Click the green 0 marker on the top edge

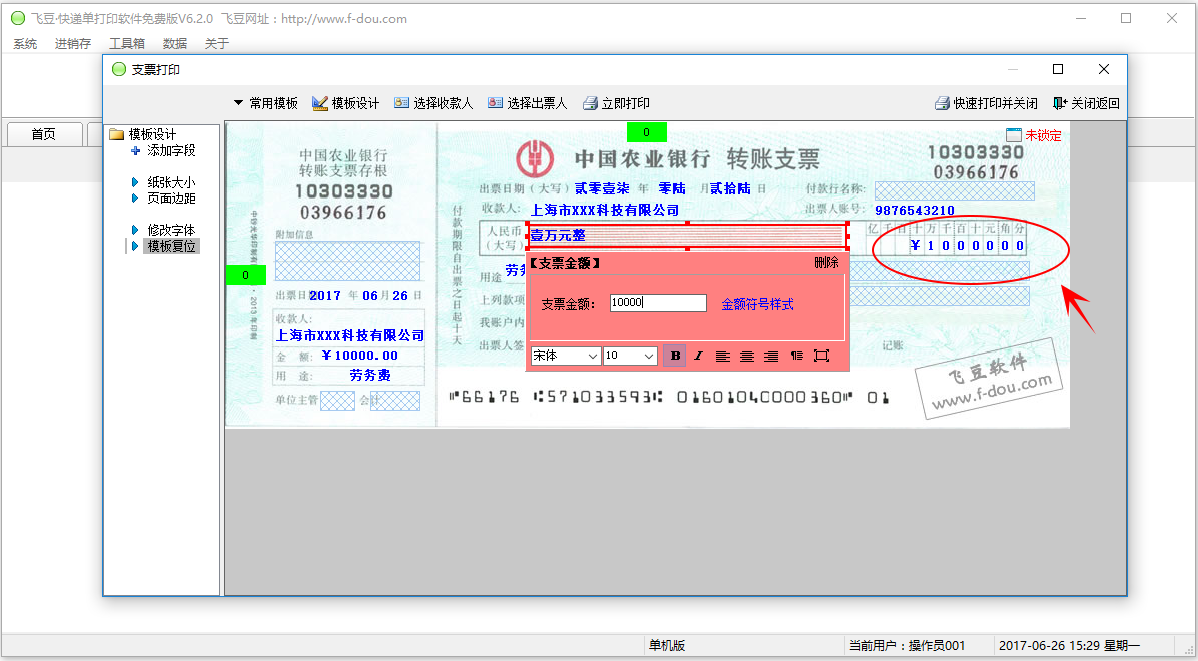pyautogui.click(x=646, y=132)
